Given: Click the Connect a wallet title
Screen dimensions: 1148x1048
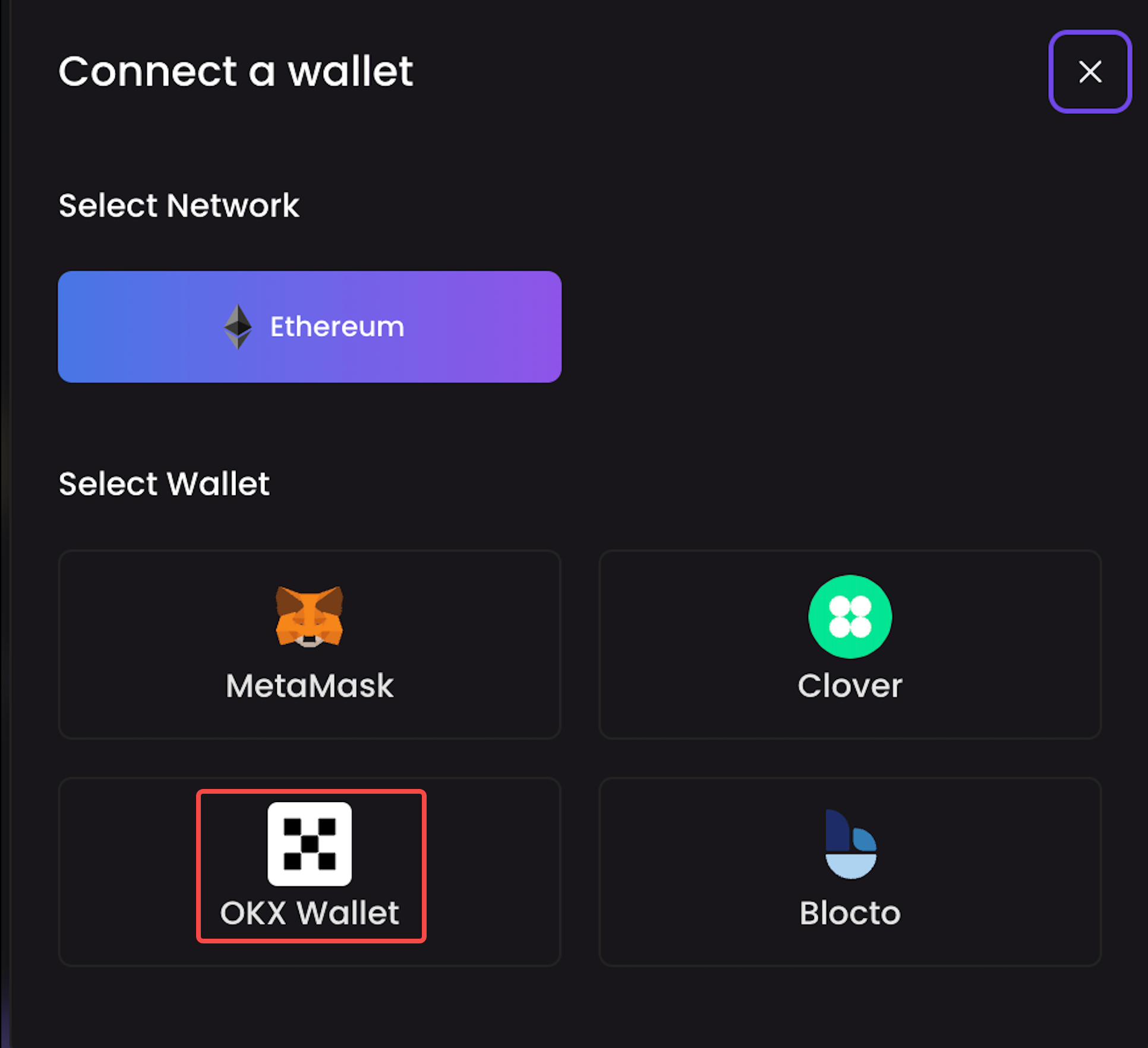Looking at the screenshot, I should point(235,71).
